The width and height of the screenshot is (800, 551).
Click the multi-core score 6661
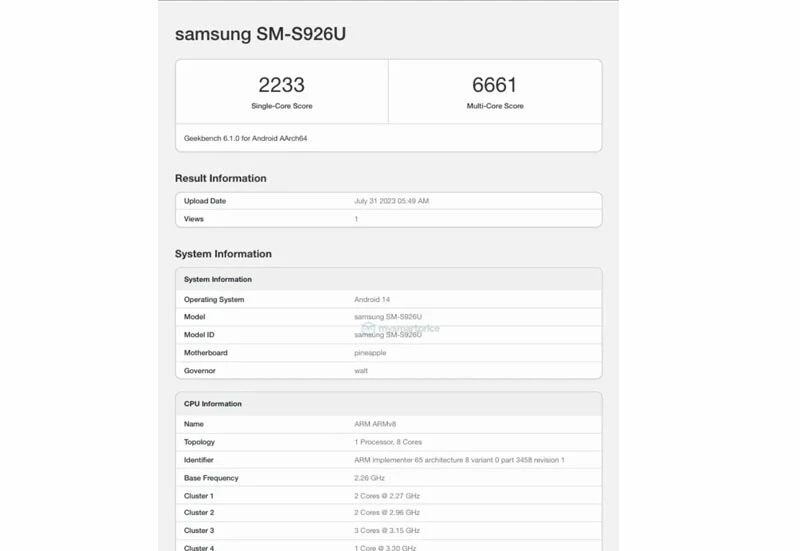(x=494, y=85)
